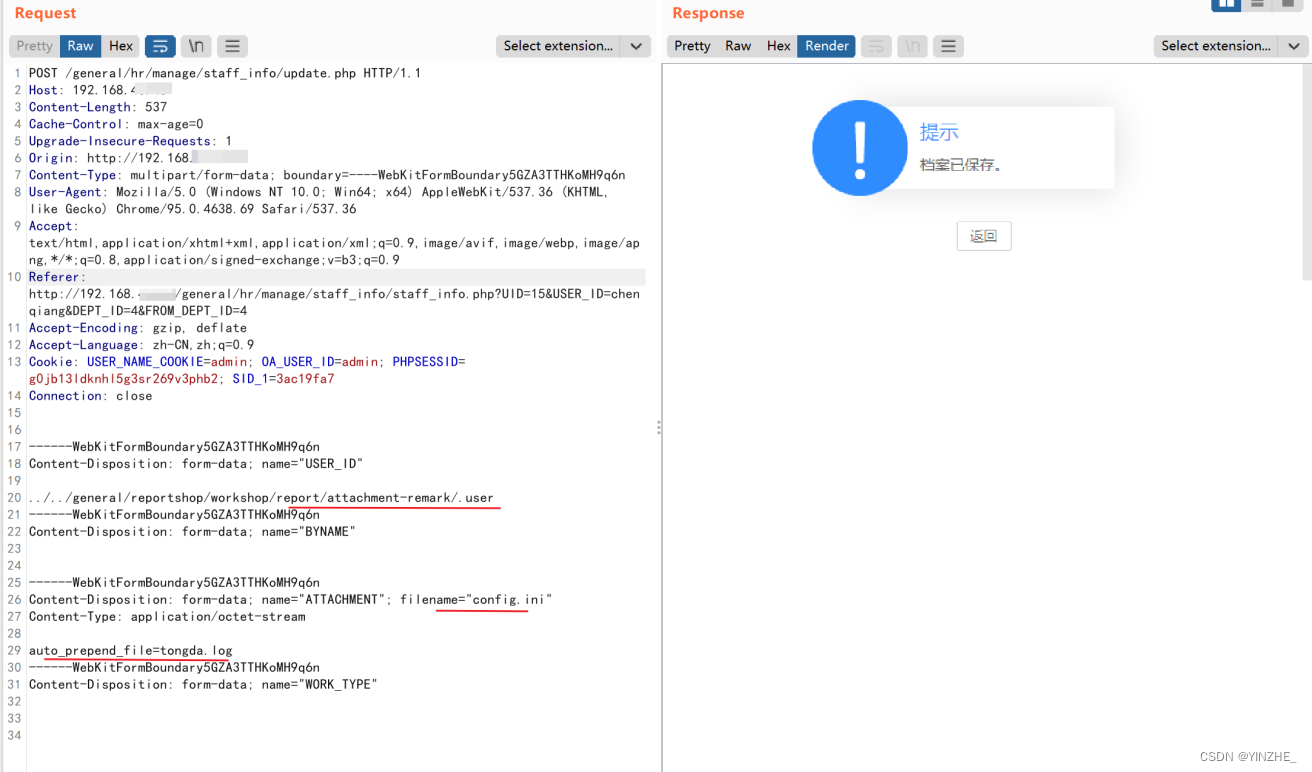Click the name="BYNAME" Content-Disposition line
This screenshot has width=1312, height=772.
click(x=192, y=532)
